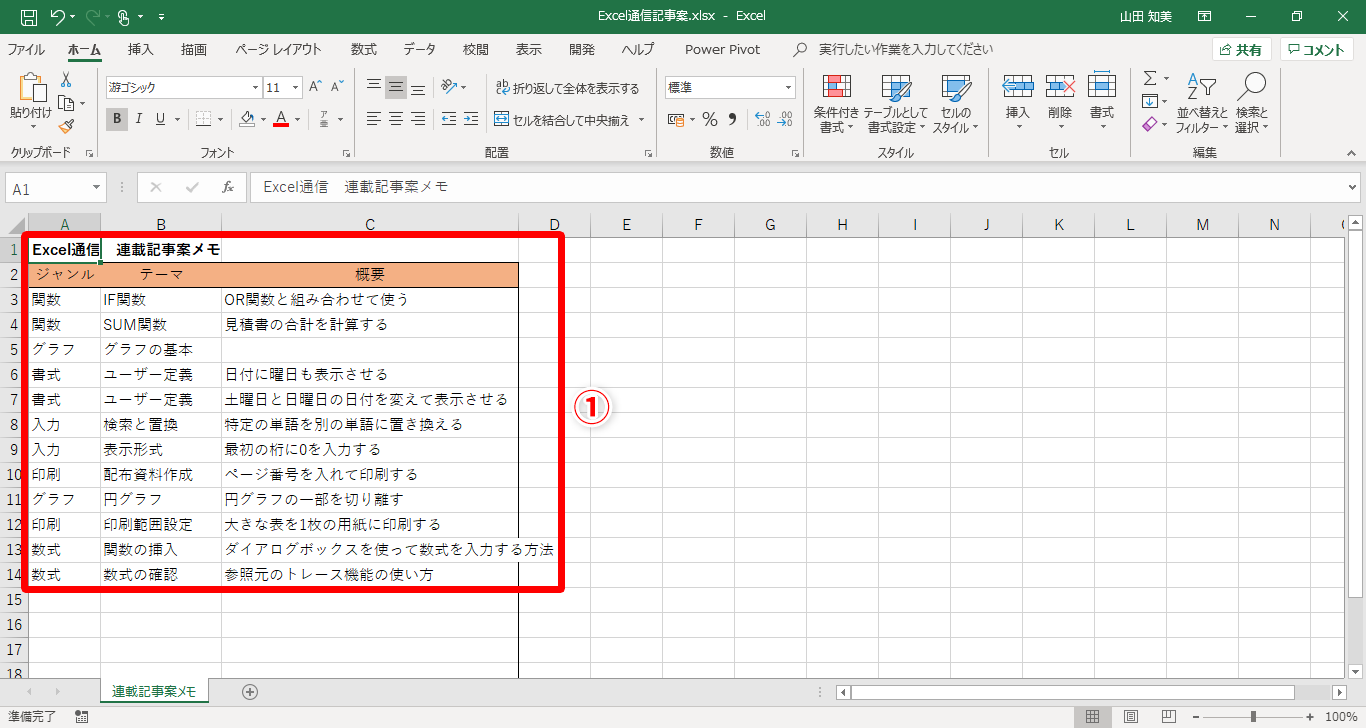Viewport: 1366px width, 728px height.
Task: Increase the font size
Action: [315, 87]
